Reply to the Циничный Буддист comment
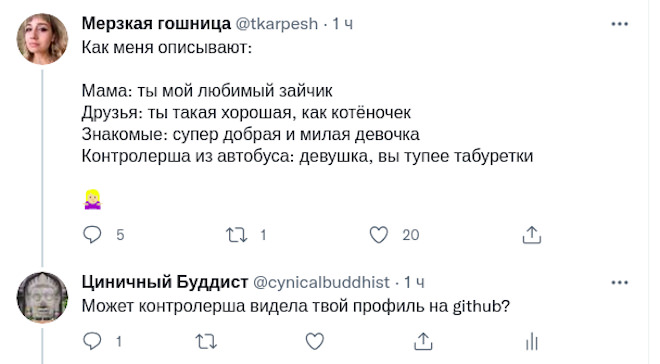The image size is (660, 364). coord(92,341)
